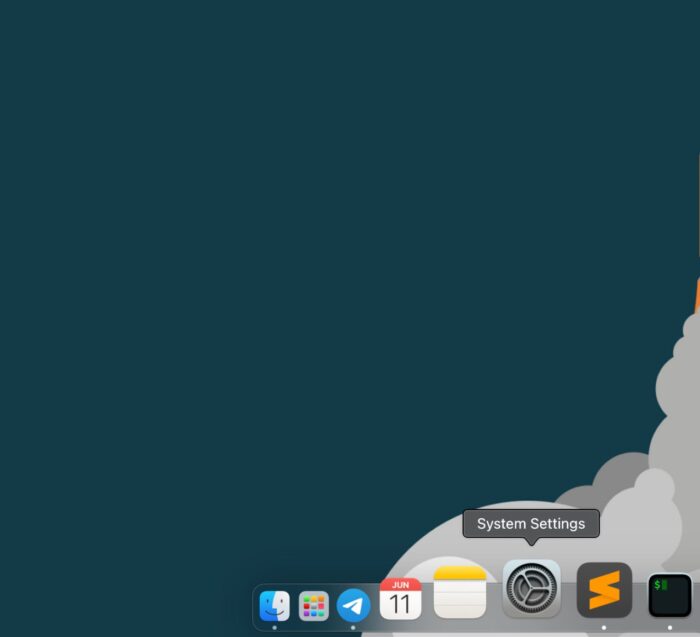
Task: Launch Telegram from the Dock
Action: (354, 605)
